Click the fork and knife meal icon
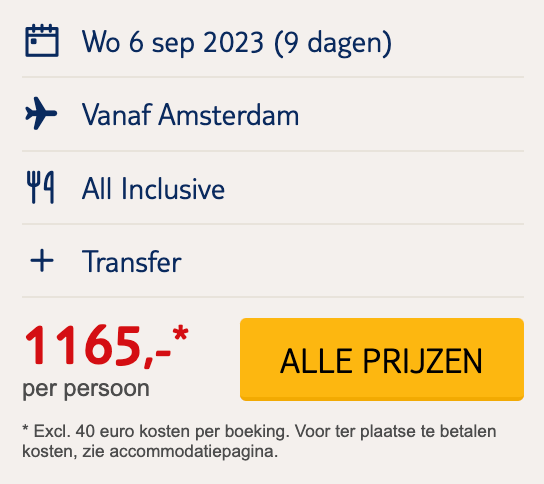This screenshot has height=484, width=544. point(41,187)
